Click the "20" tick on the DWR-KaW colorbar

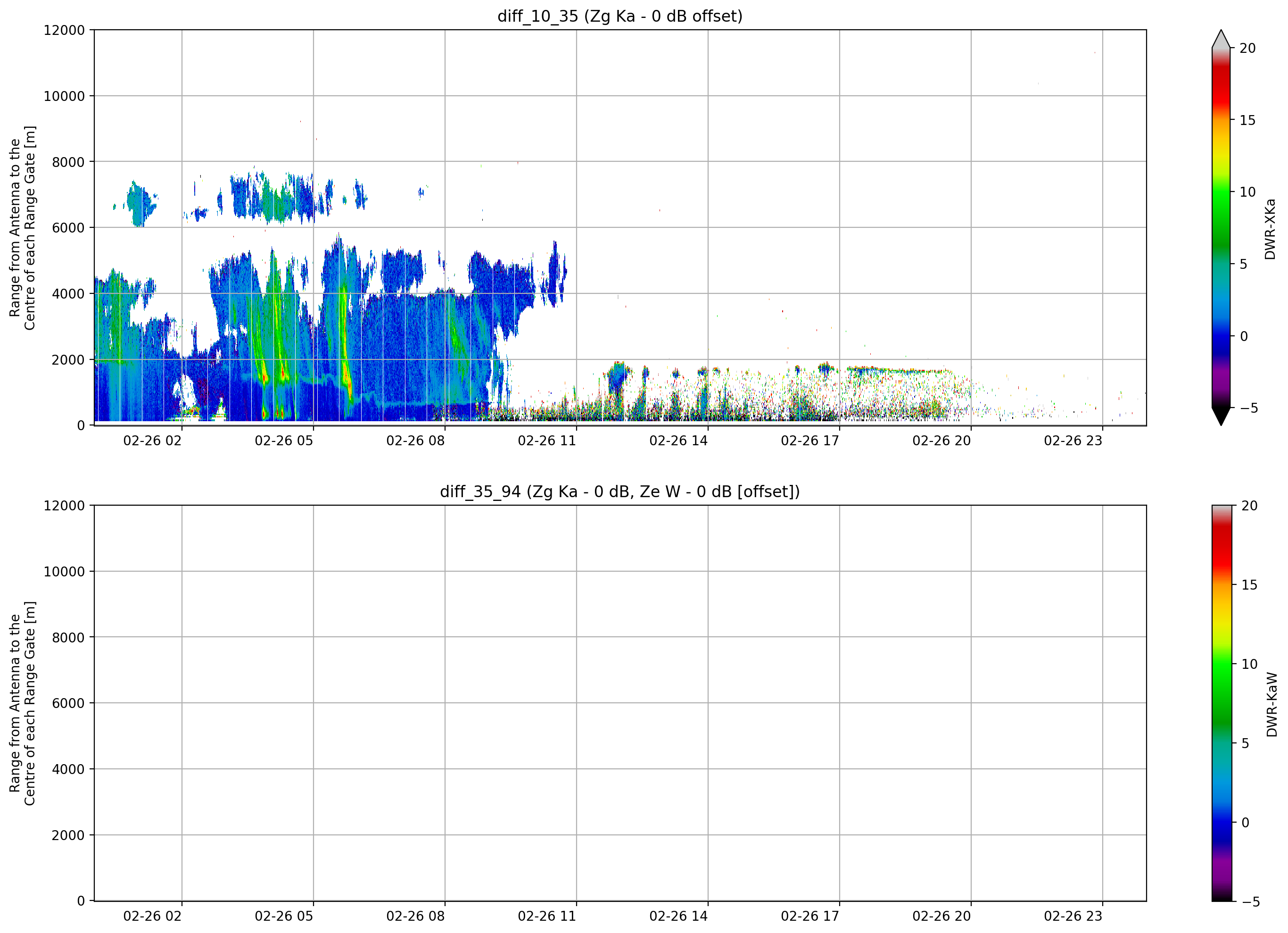point(1249,506)
